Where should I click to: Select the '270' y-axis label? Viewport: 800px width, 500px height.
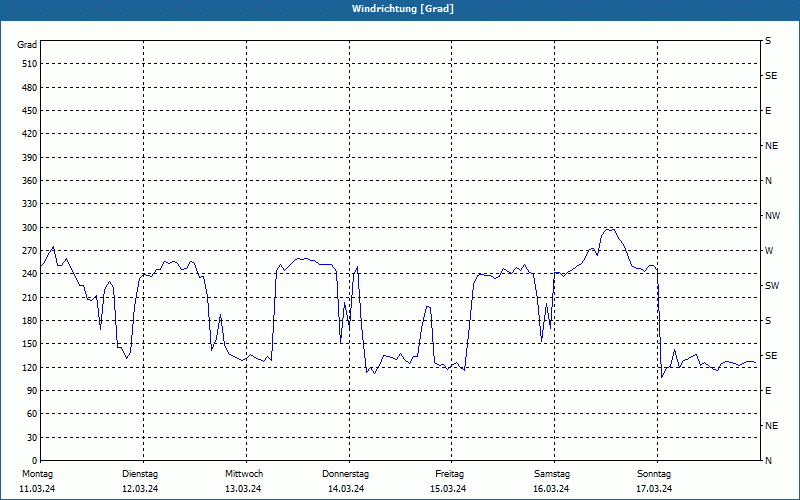tap(30, 251)
